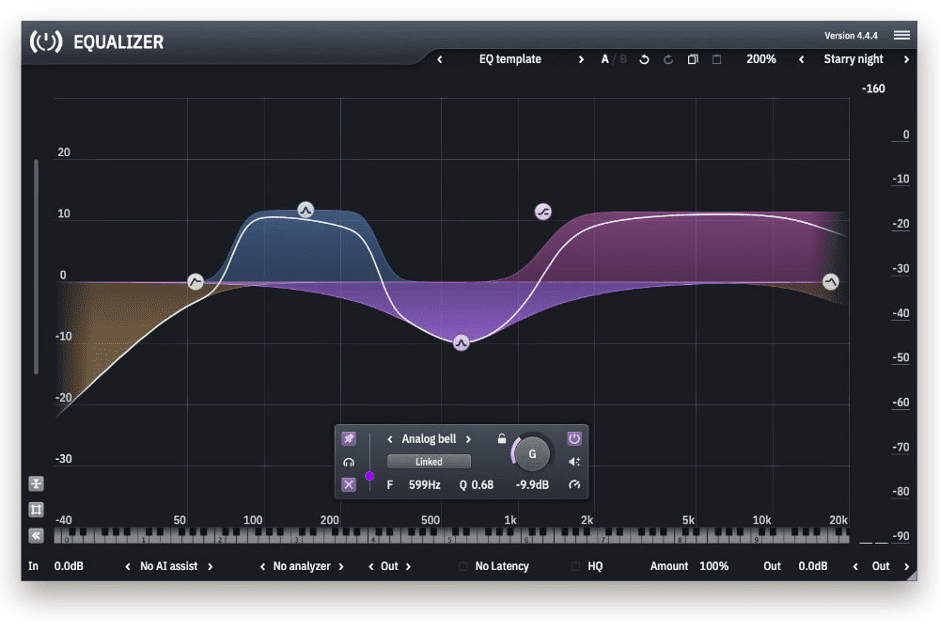Image resolution: width=941 pixels, height=633 pixels.
Task: Go to next EQ template
Action: 581,59
